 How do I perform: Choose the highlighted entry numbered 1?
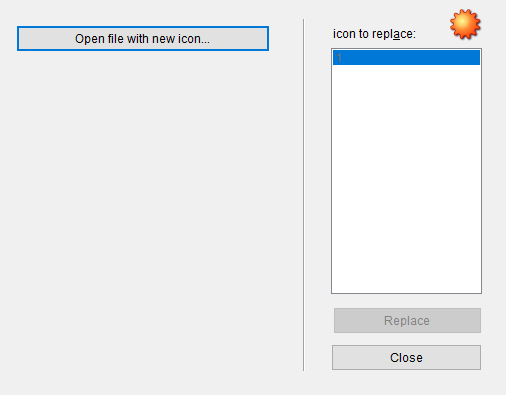click(x=406, y=57)
